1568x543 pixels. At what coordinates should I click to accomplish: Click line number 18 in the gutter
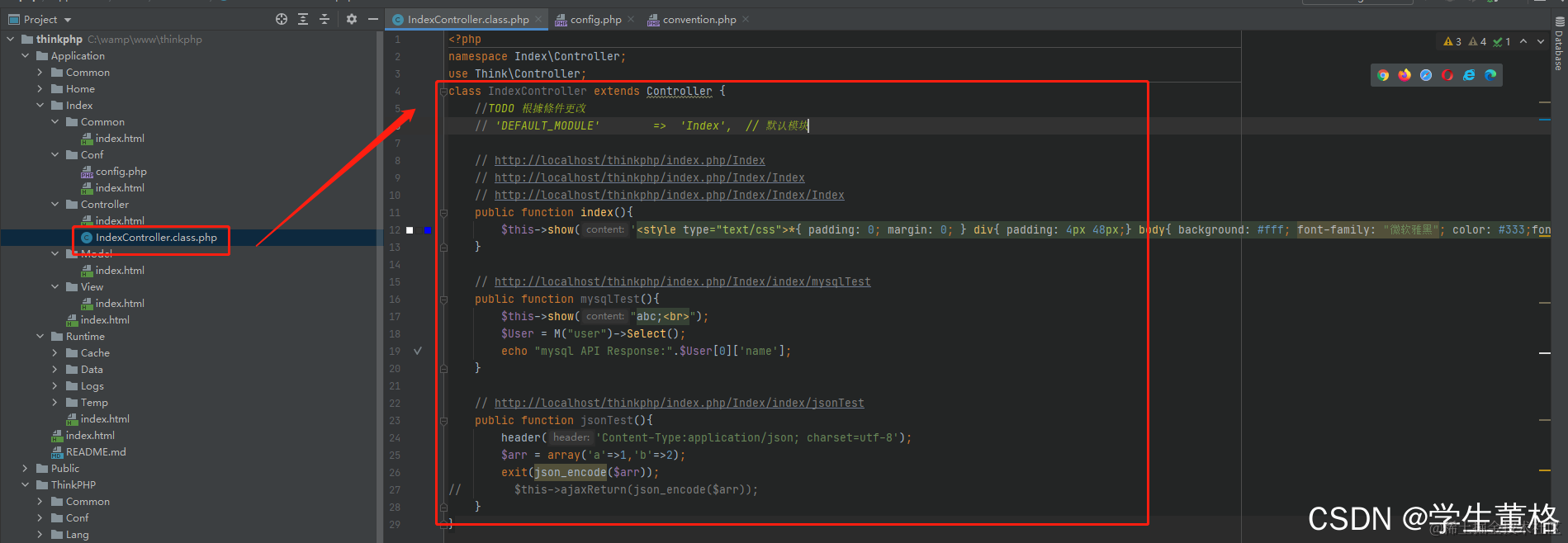(x=395, y=333)
